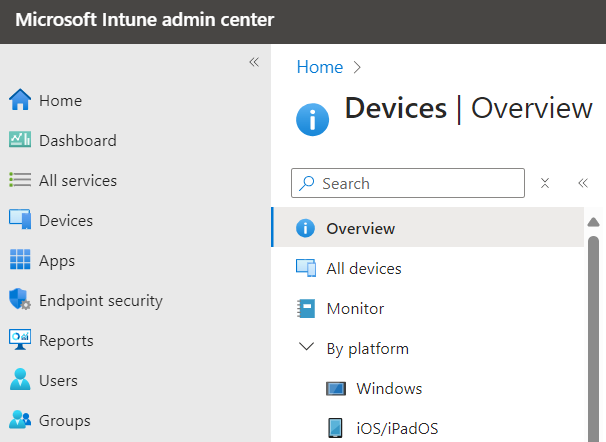606x442 pixels.
Task: Collapse the left navigation sidebar
Action: [254, 62]
